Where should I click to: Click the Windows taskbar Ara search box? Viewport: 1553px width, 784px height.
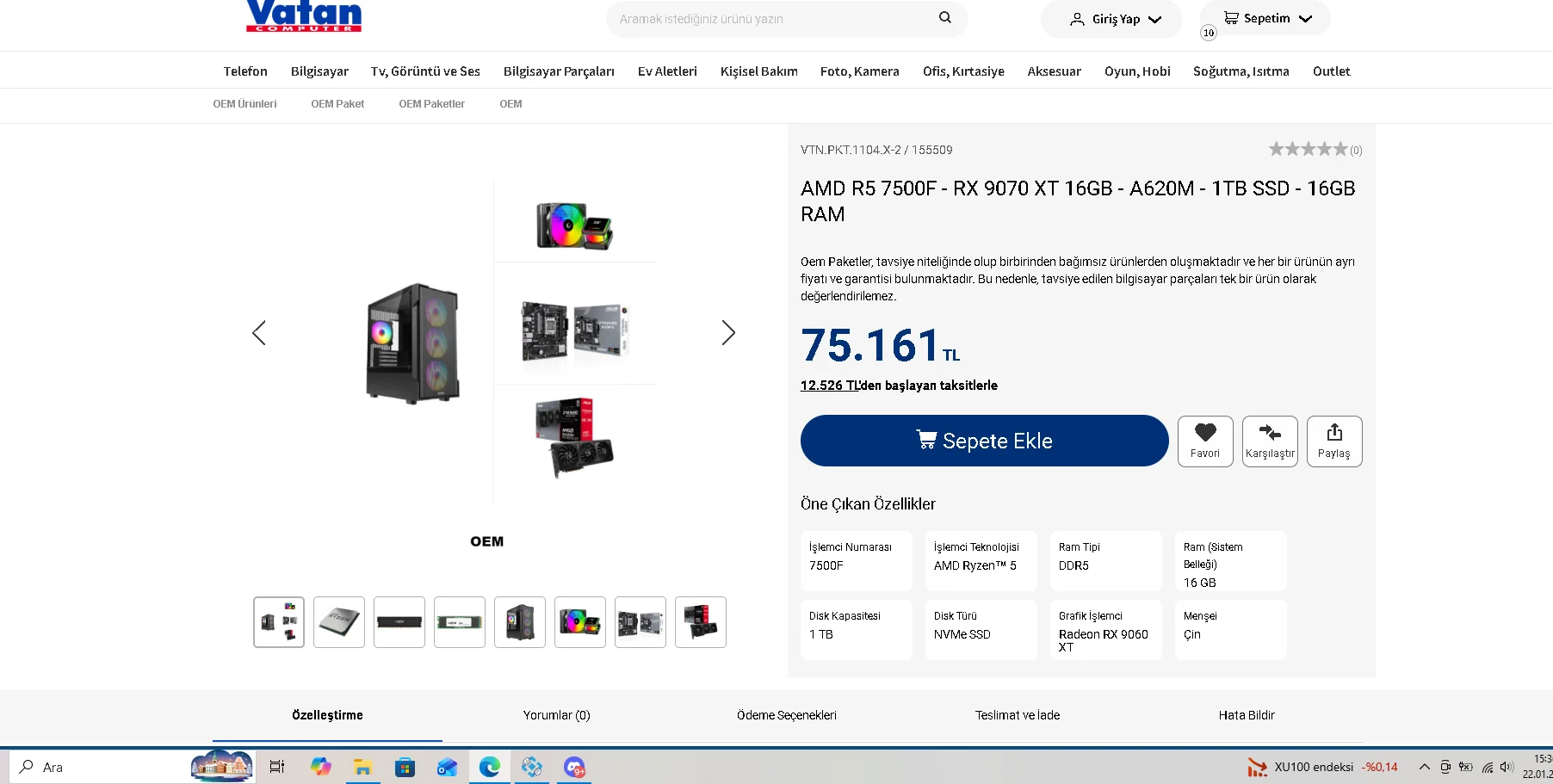coord(133,767)
